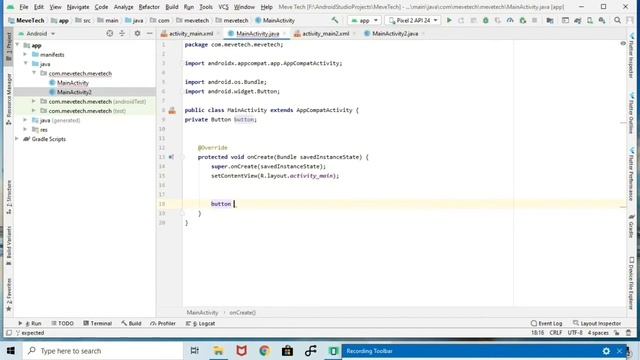Open the Profiler tool window
Viewport: 640px width, 360px height.
point(163,323)
